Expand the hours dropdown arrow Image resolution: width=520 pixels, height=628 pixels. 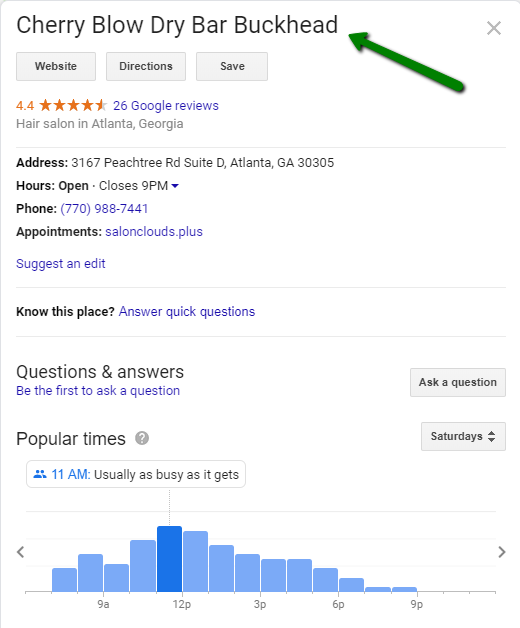point(175,186)
